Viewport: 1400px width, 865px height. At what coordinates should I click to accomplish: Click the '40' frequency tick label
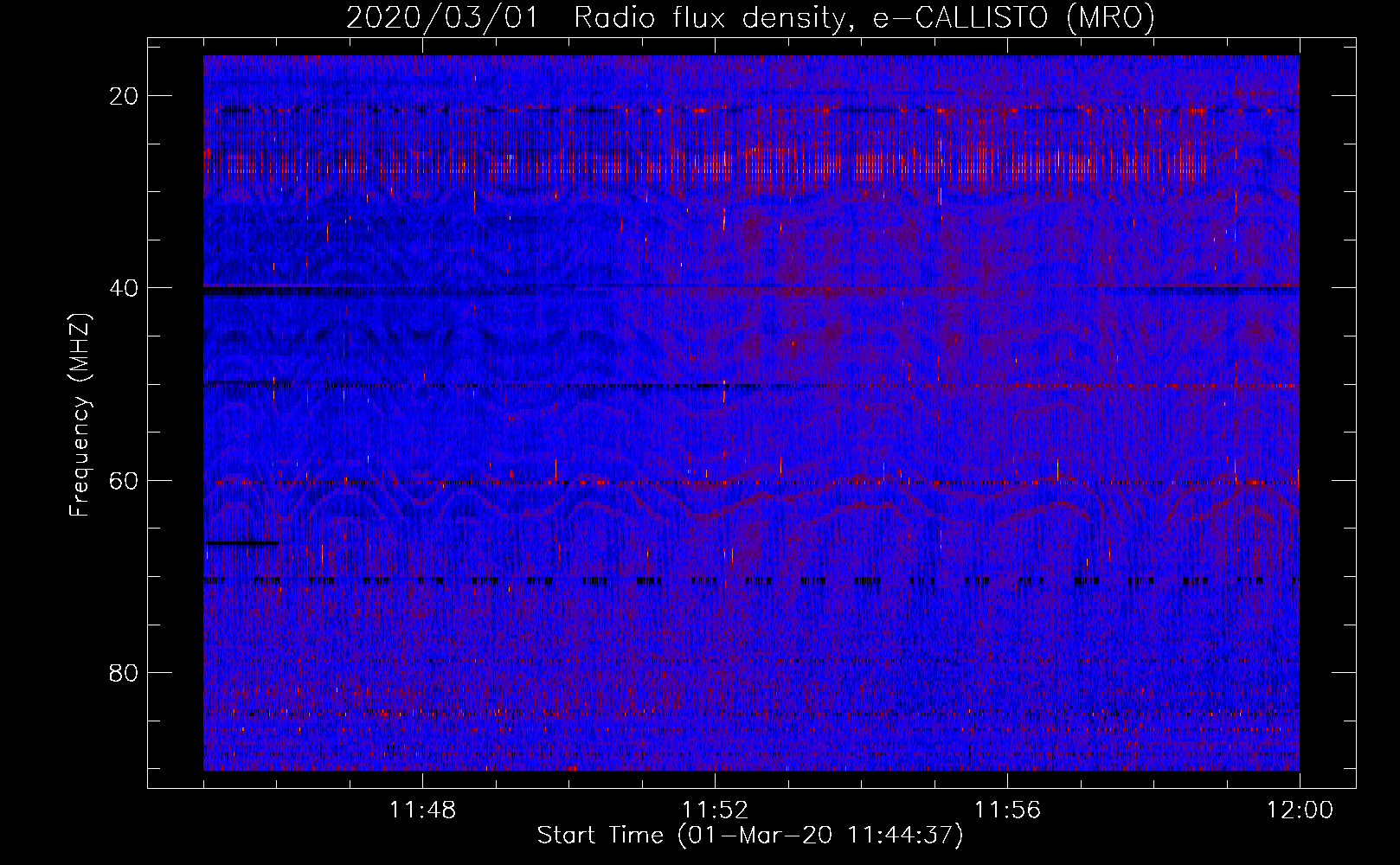pos(125,288)
